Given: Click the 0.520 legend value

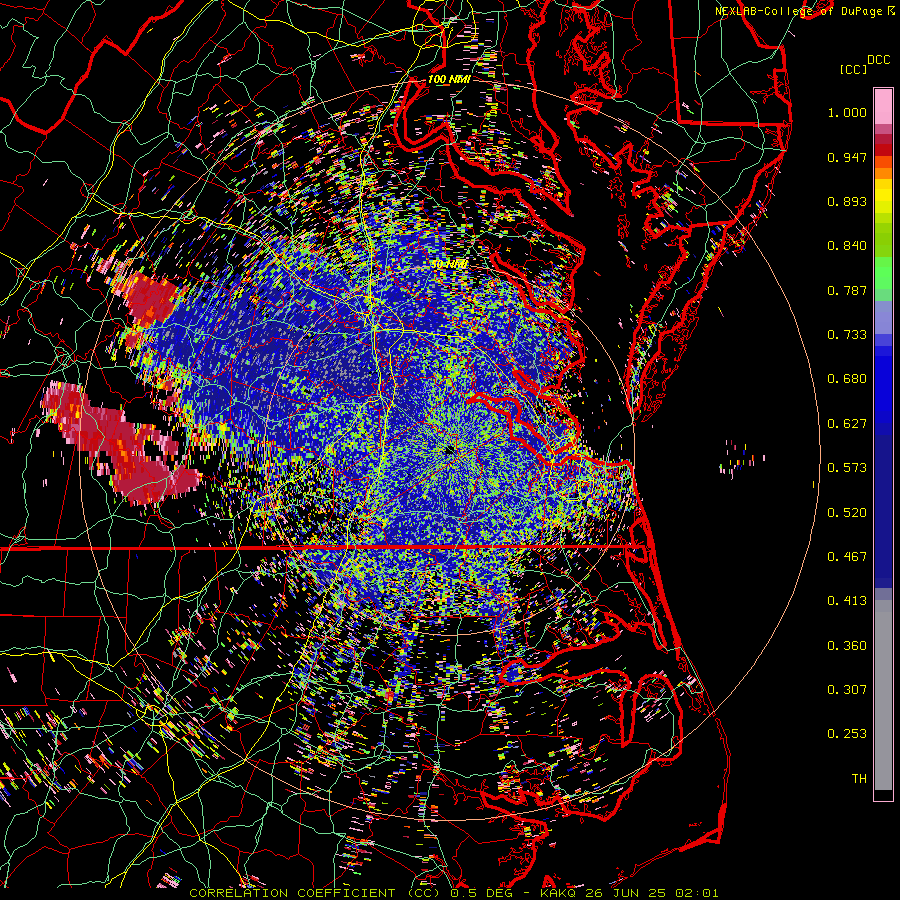Looking at the screenshot, I should tap(847, 513).
